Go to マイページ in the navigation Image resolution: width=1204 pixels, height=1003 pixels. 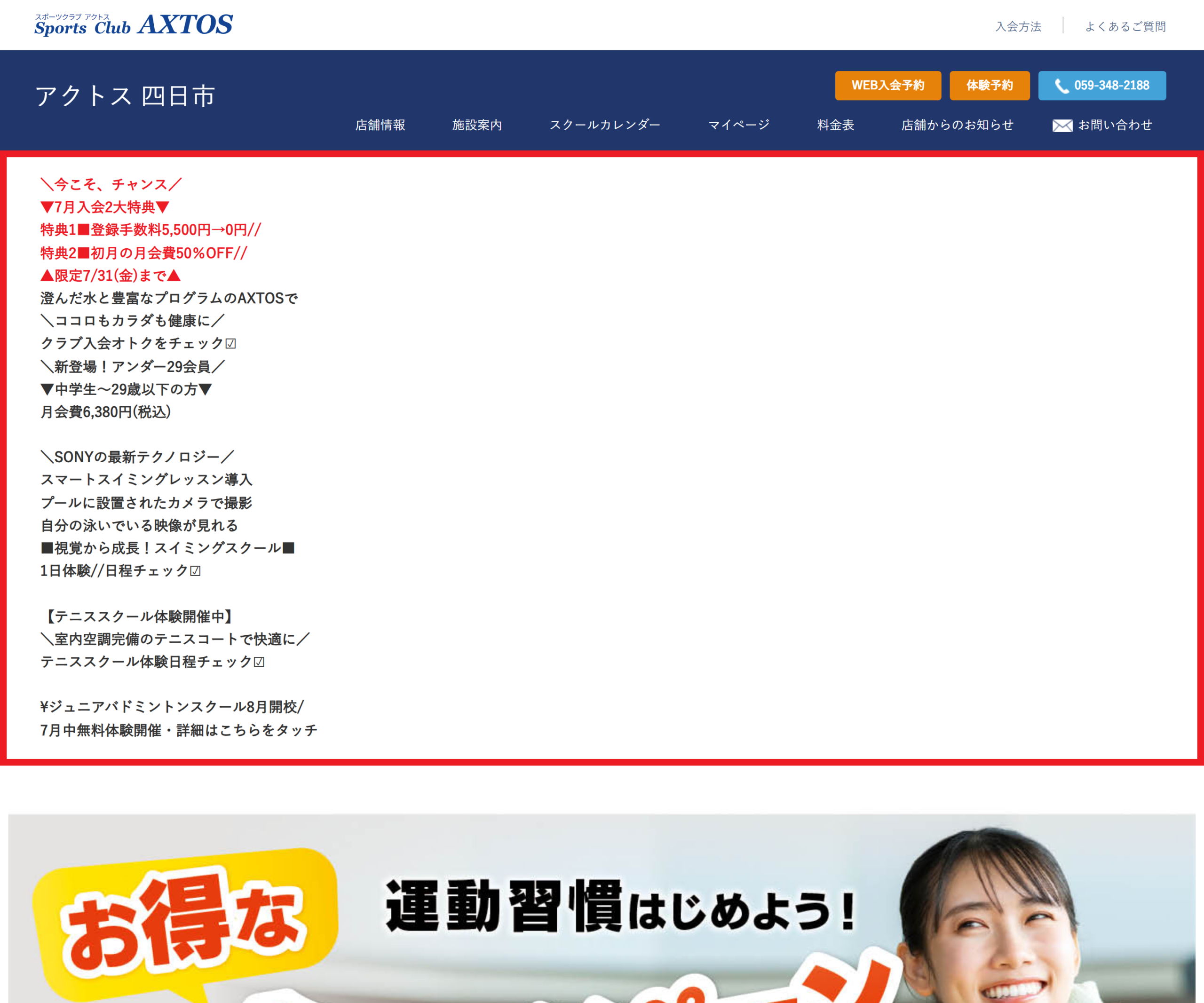pos(739,125)
